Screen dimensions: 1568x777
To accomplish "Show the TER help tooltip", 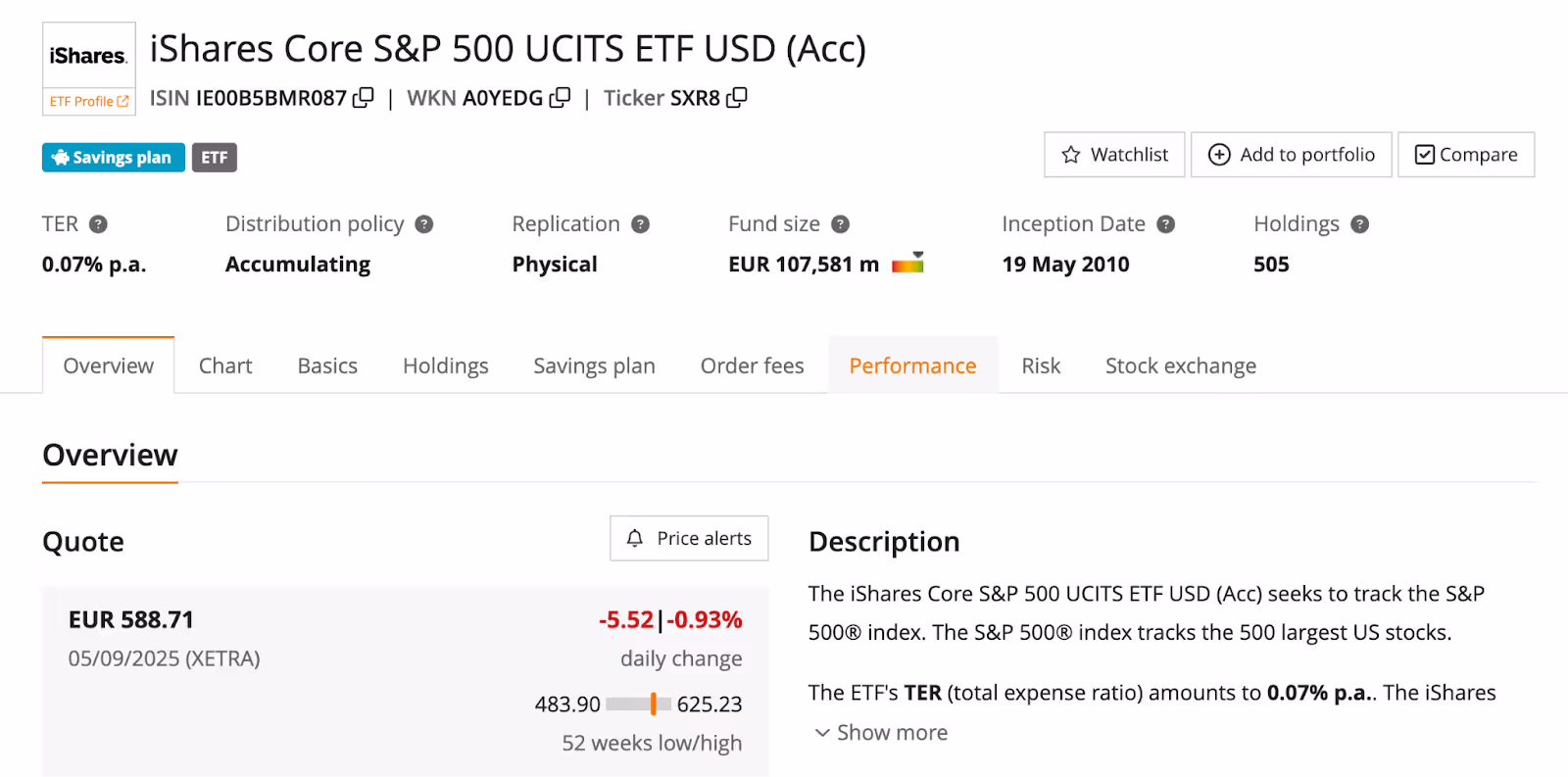I will click(x=98, y=224).
